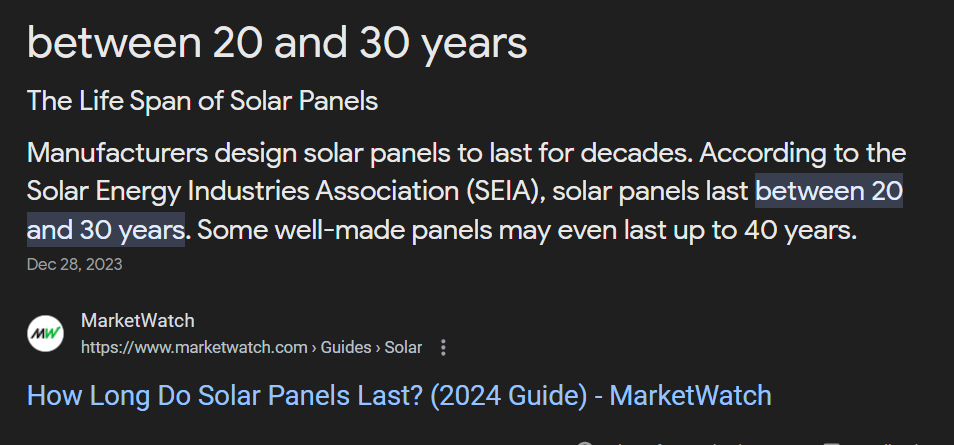Screen dimensions: 954x445
Task: Open the three-dot options beside the URL
Action: (x=444, y=348)
